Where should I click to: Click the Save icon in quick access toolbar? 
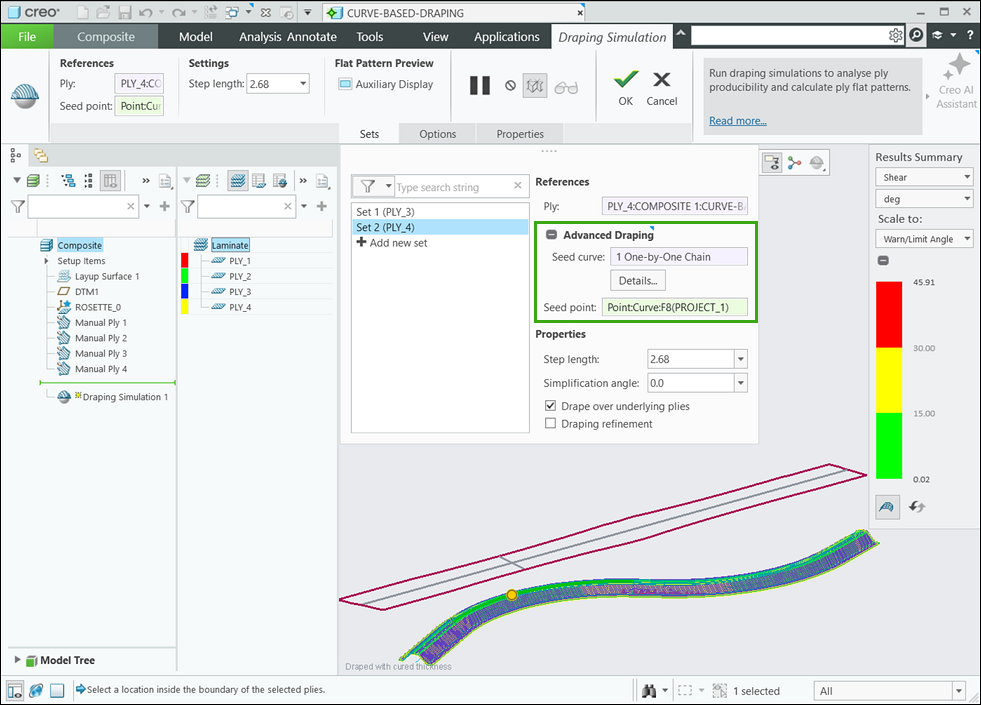point(125,13)
